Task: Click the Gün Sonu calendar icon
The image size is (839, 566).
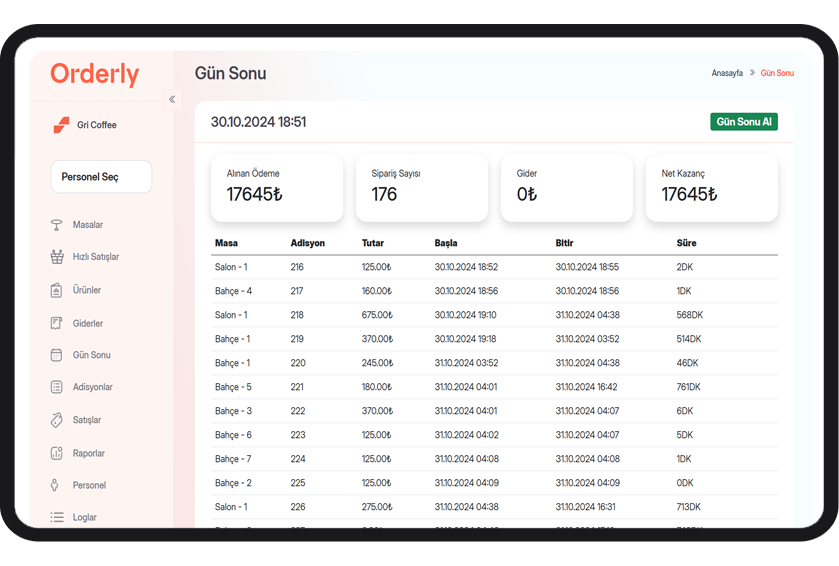Action: [57, 355]
